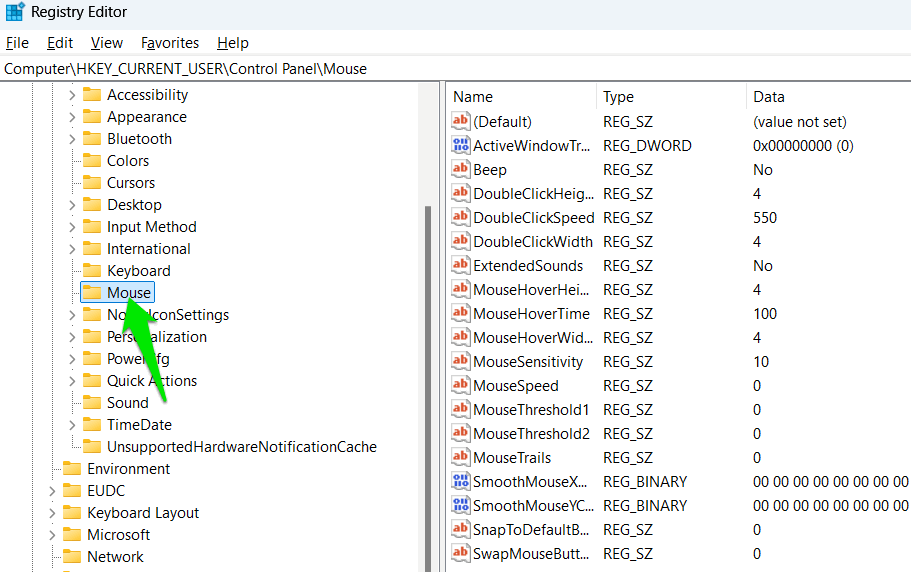Viewport: 911px width, 572px height.
Task: Click the string icon beside MouseSensitivity
Action: coord(461,362)
